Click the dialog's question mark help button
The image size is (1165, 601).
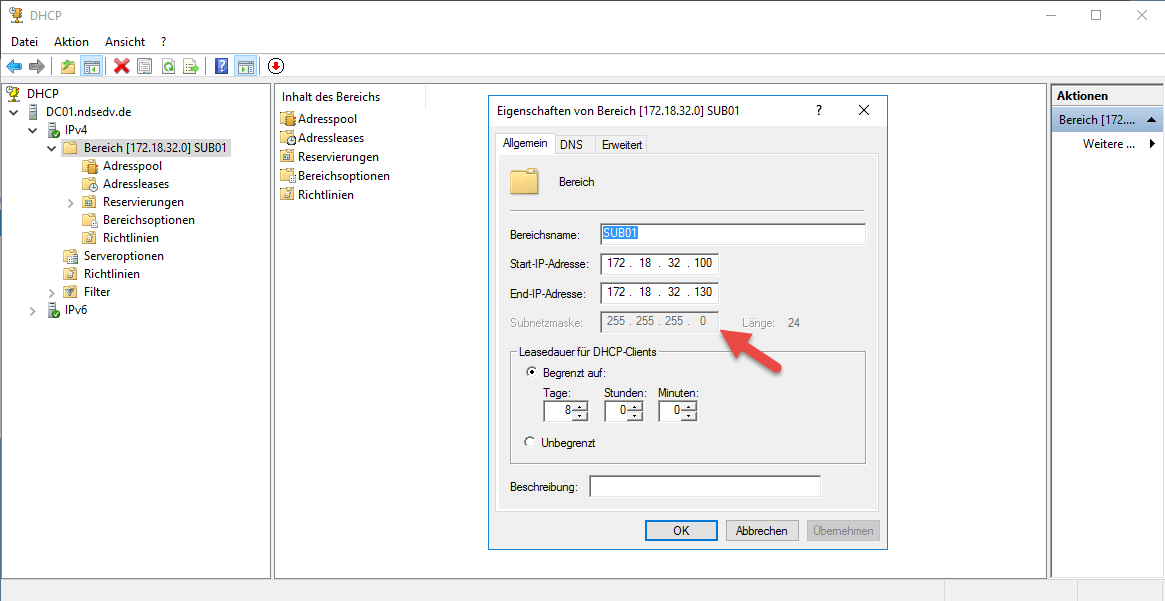(x=819, y=110)
